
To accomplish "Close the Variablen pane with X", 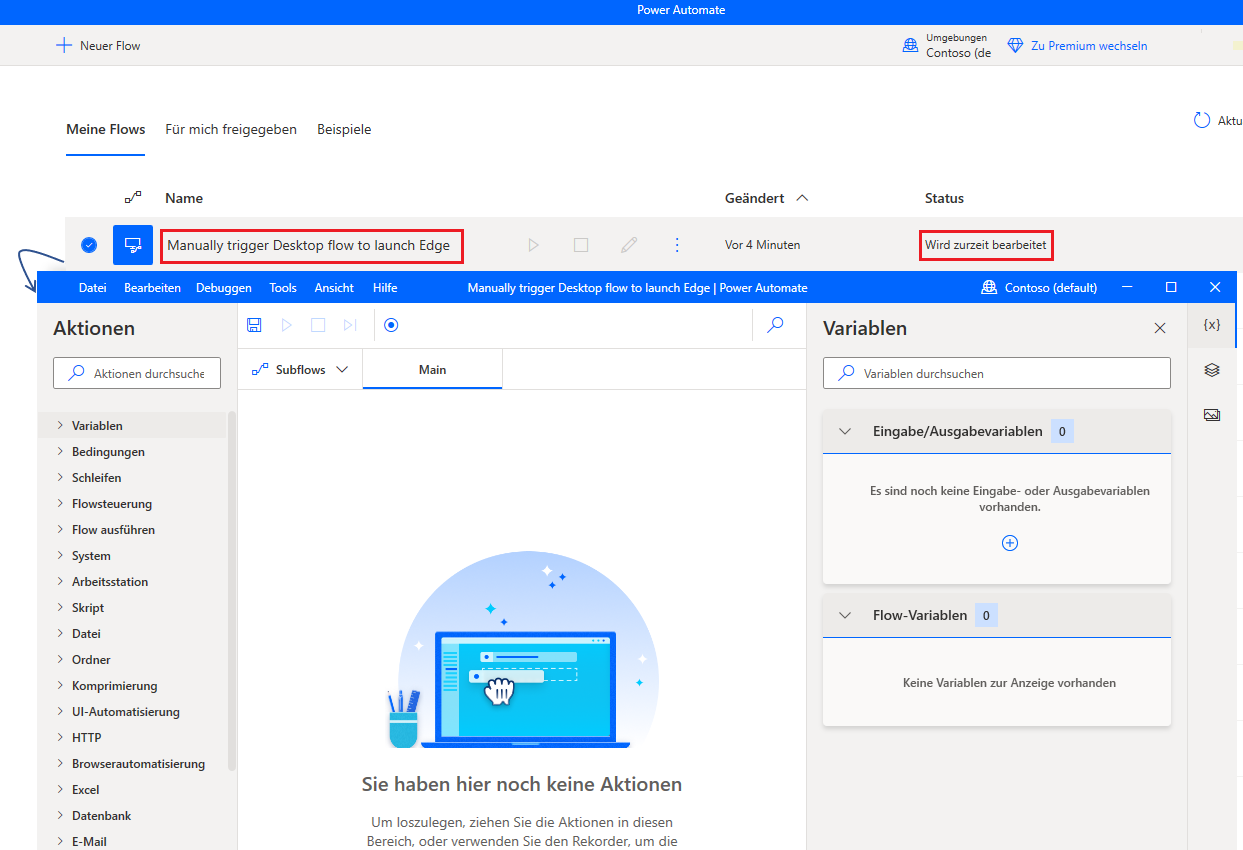I will click(1160, 328).
